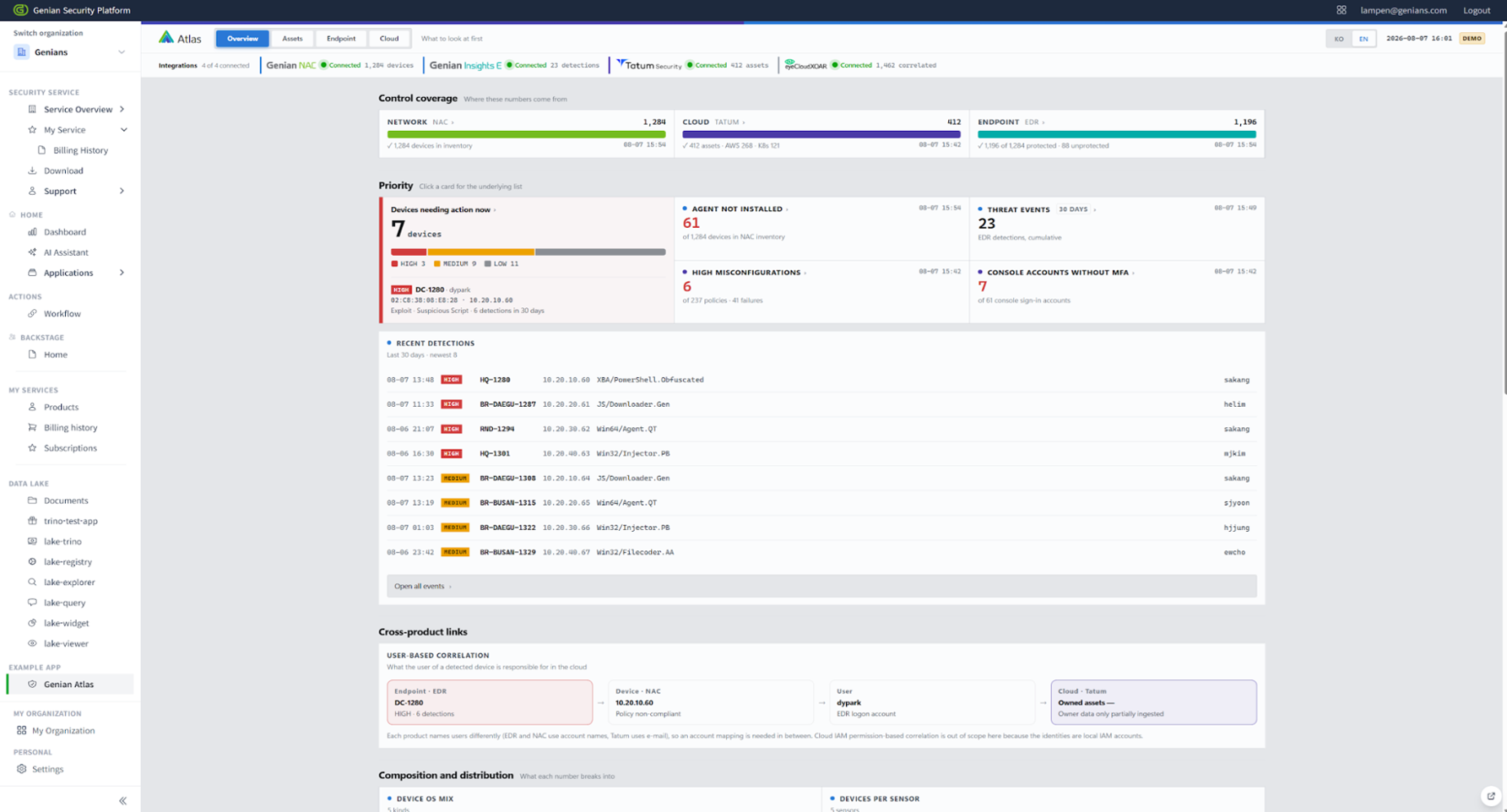Image resolution: width=1507 pixels, height=812 pixels.
Task: Open the High Misconfigurations card
Action: 821,291
